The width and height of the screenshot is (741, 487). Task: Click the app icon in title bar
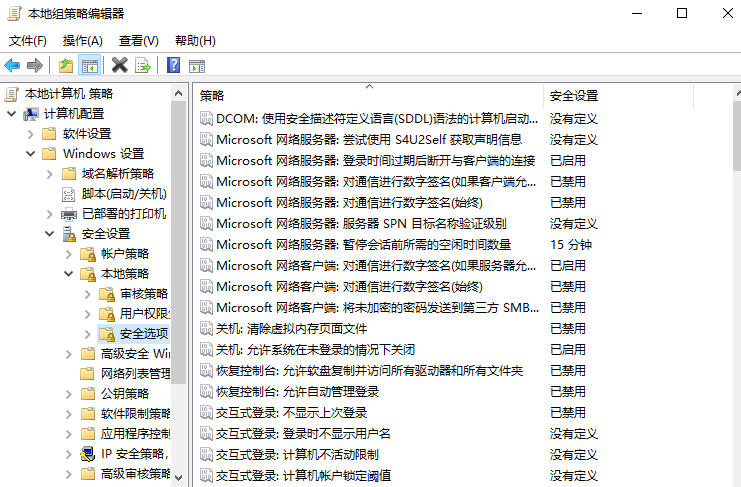[14, 13]
